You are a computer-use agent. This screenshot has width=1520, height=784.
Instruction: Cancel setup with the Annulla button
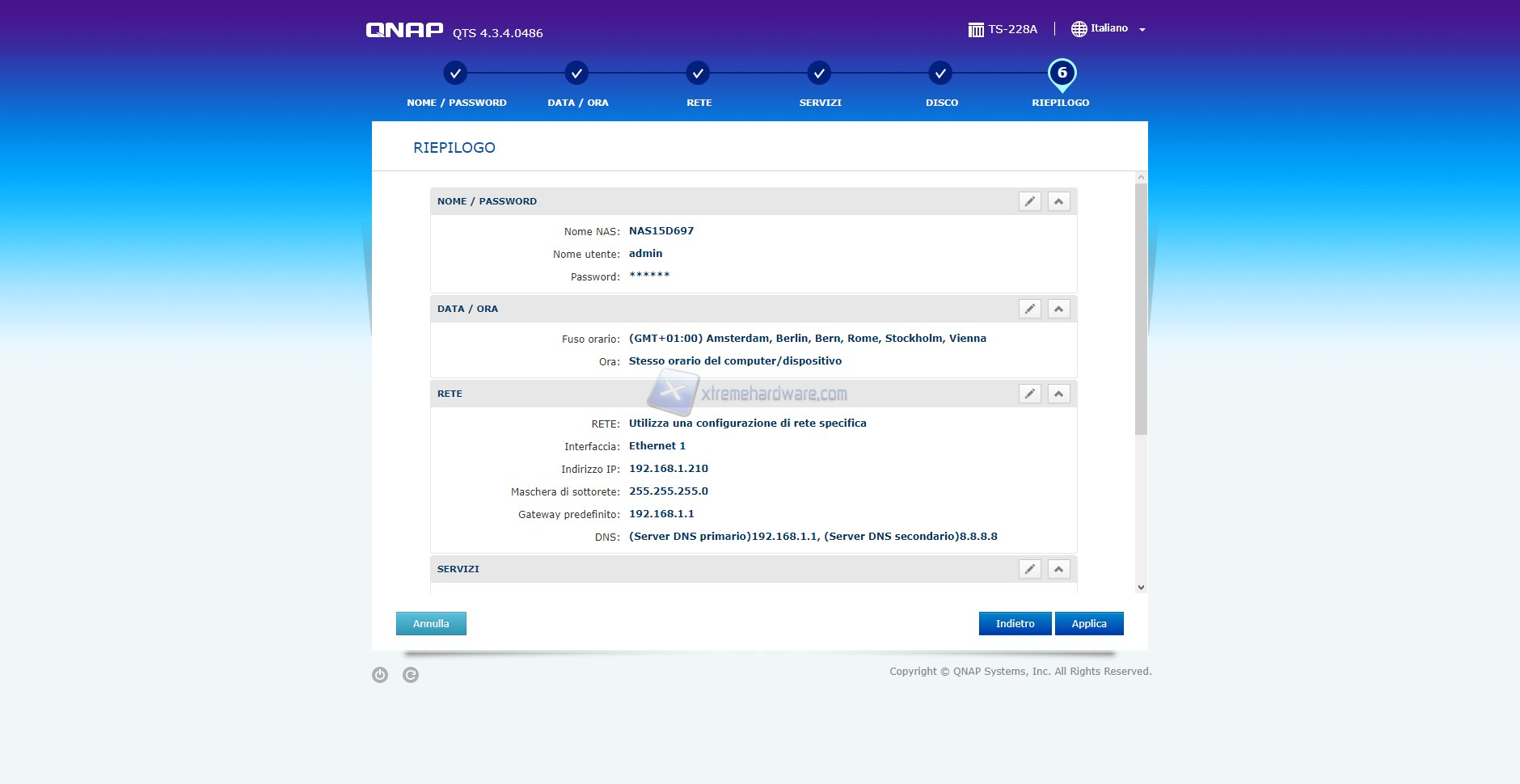[431, 623]
